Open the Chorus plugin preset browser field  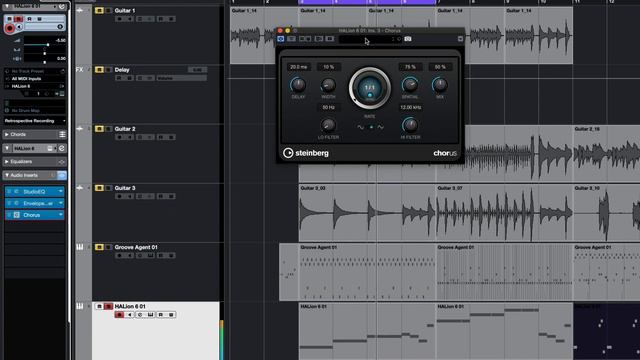(366, 39)
